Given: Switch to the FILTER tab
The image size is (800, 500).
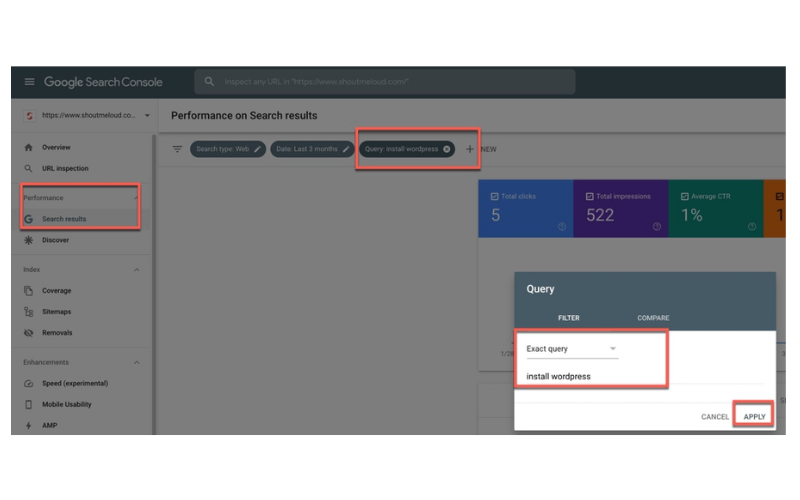Looking at the screenshot, I should (568, 318).
